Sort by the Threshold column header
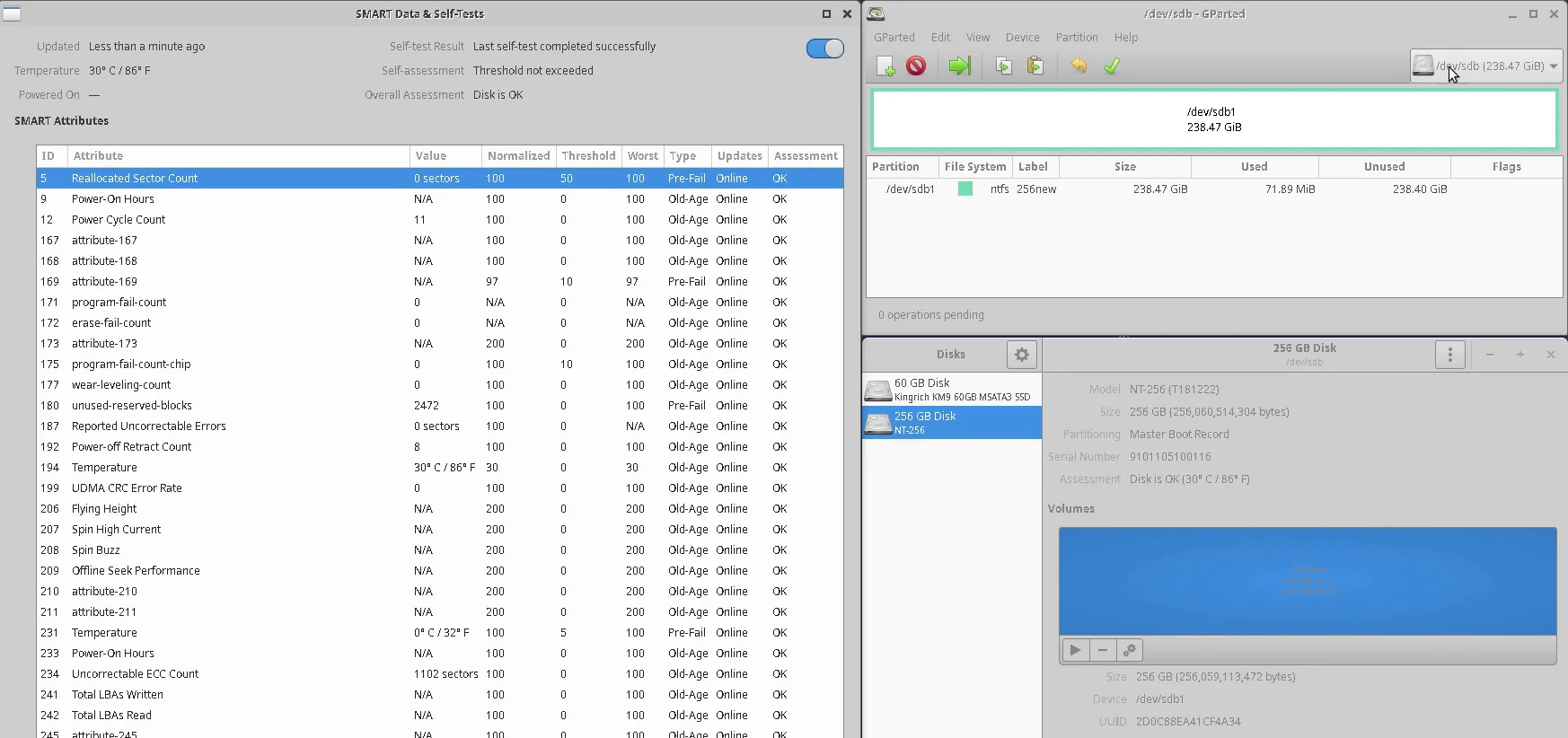 (588, 156)
